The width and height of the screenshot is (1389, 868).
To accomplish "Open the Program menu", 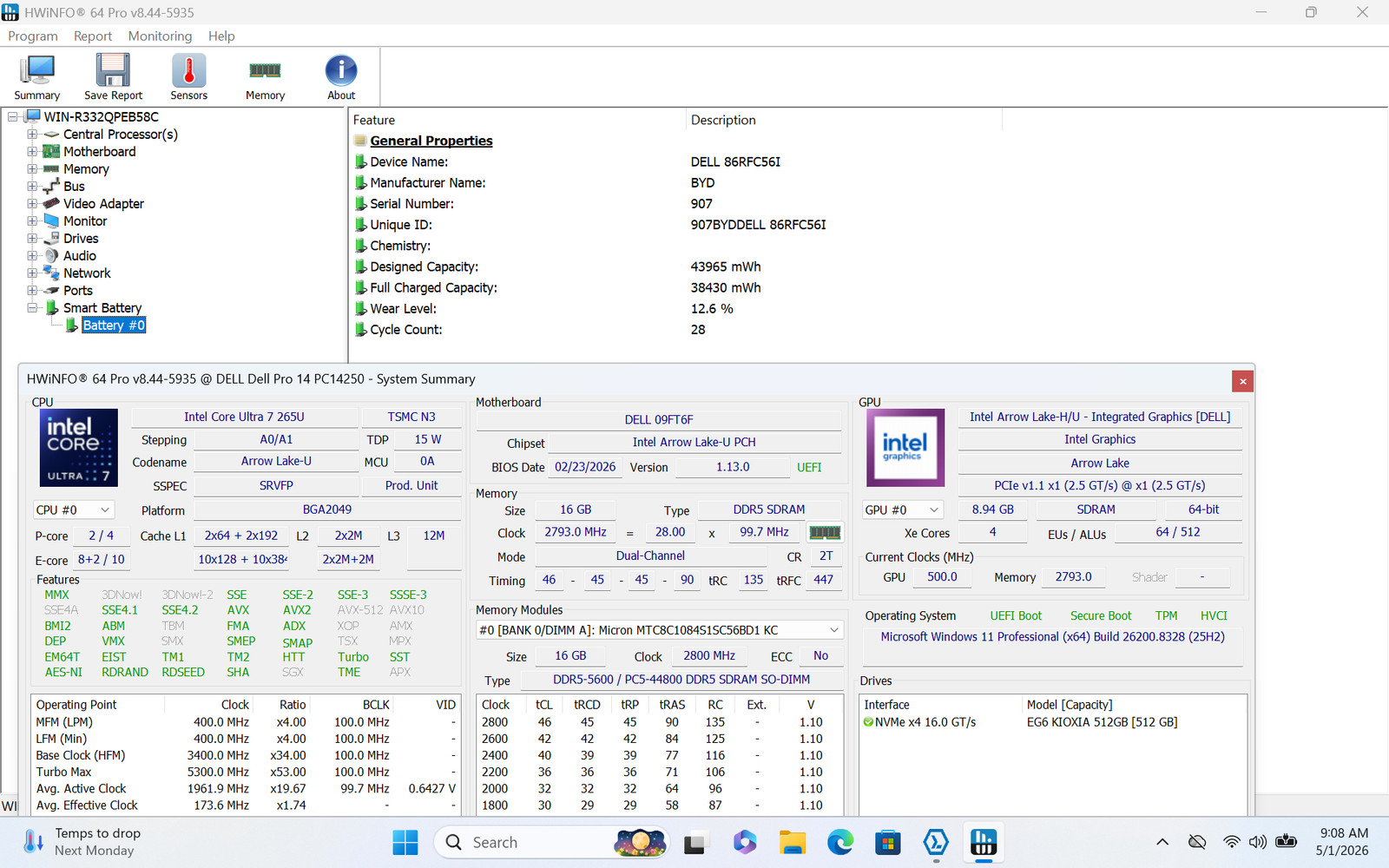I will click(x=33, y=36).
